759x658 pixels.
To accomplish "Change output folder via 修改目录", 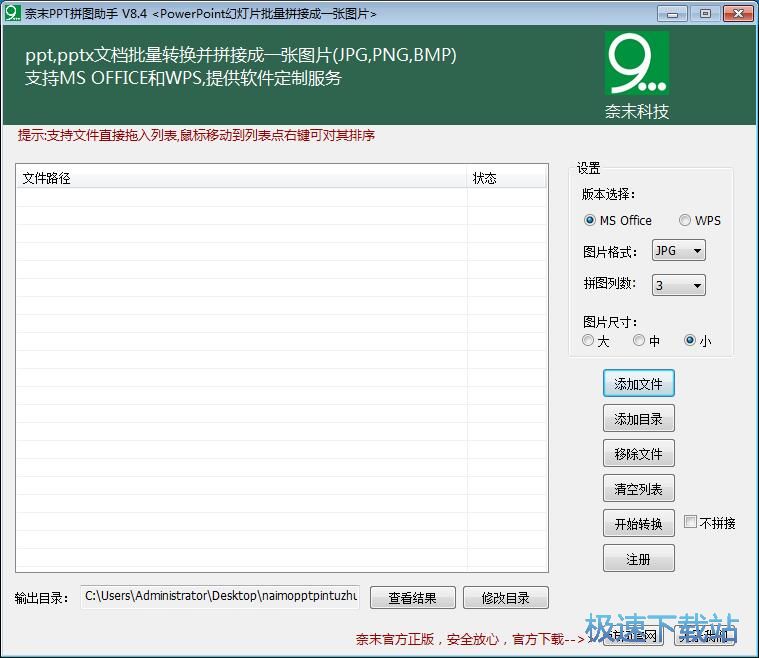I will [506, 597].
